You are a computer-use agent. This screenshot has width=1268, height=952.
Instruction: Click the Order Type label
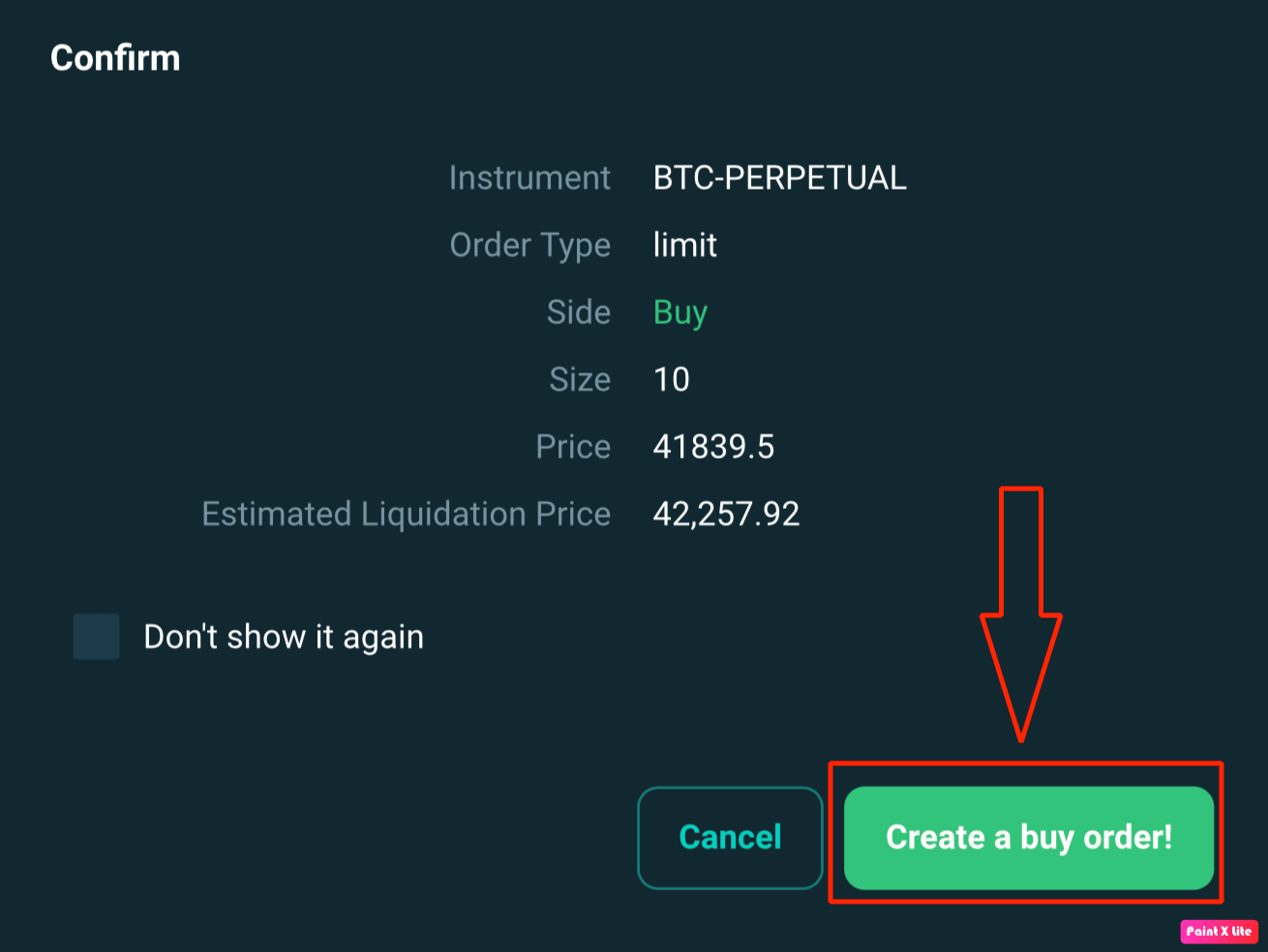530,245
